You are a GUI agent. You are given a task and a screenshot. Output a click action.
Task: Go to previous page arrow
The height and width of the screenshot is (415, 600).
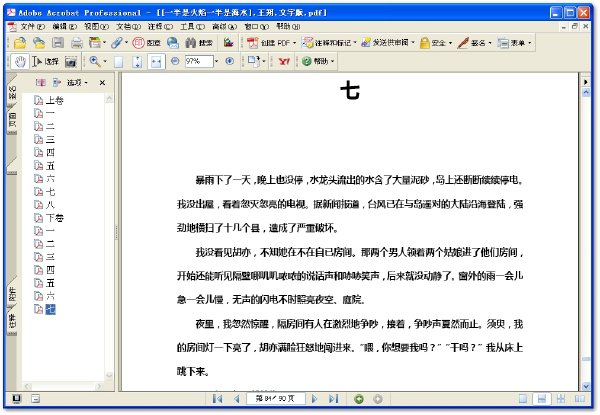tap(236, 399)
